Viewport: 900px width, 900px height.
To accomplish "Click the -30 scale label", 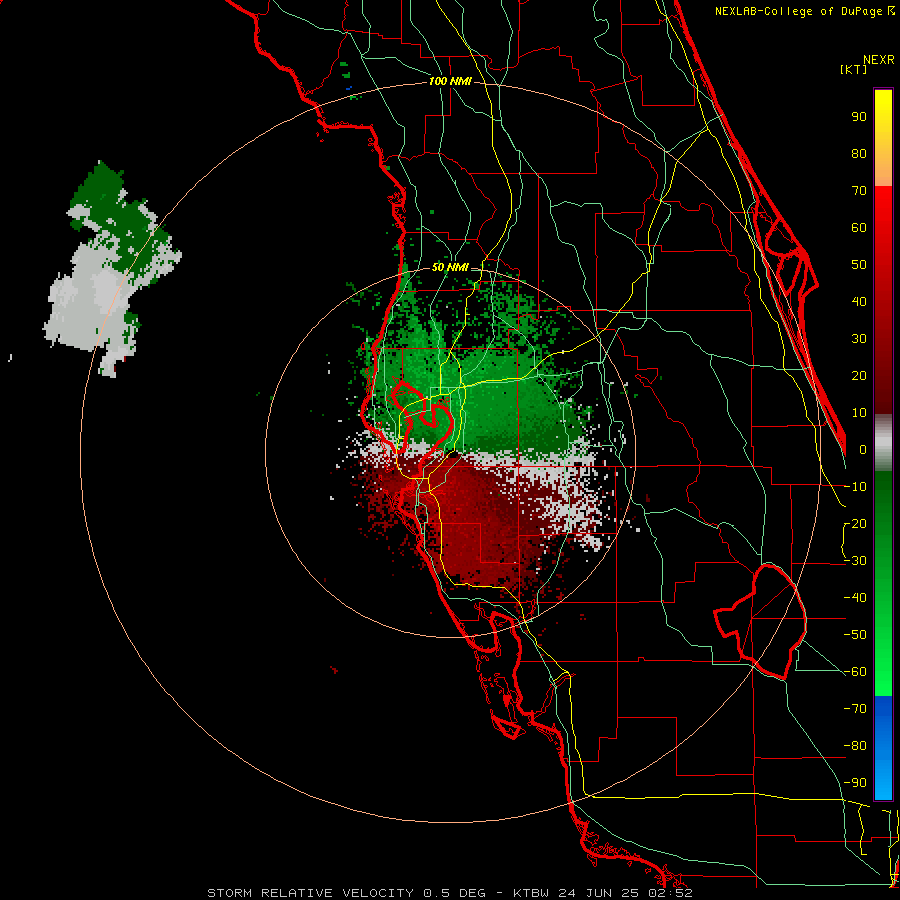I will pos(855,561).
